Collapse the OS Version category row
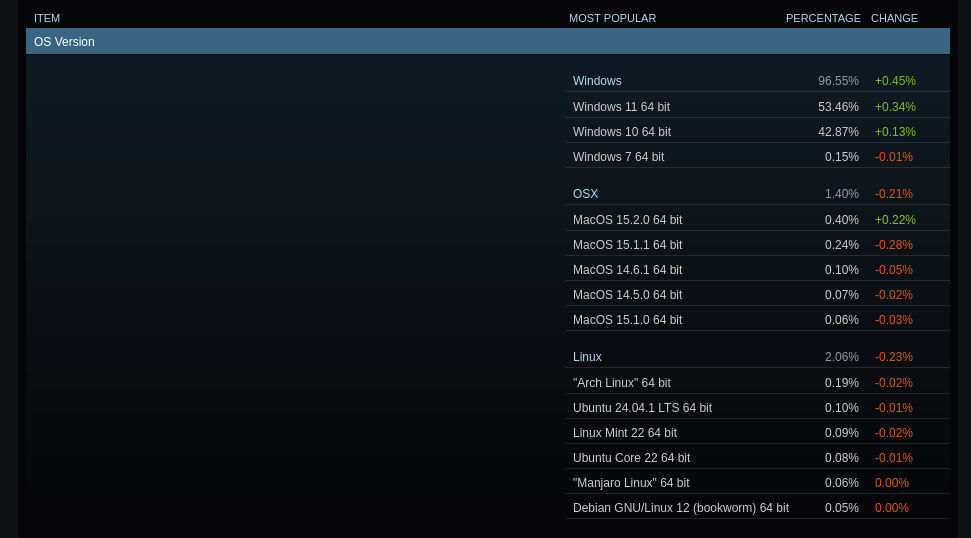The image size is (971, 538). (487, 41)
